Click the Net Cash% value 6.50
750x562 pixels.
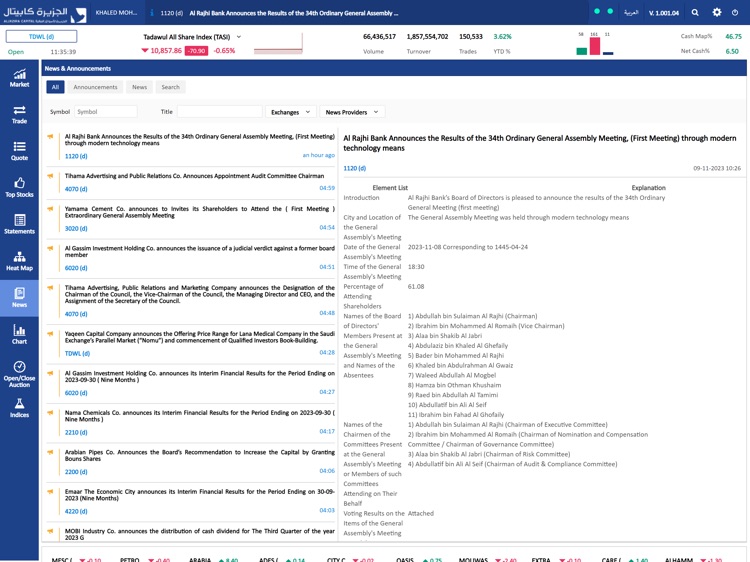pyautogui.click(x=732, y=51)
